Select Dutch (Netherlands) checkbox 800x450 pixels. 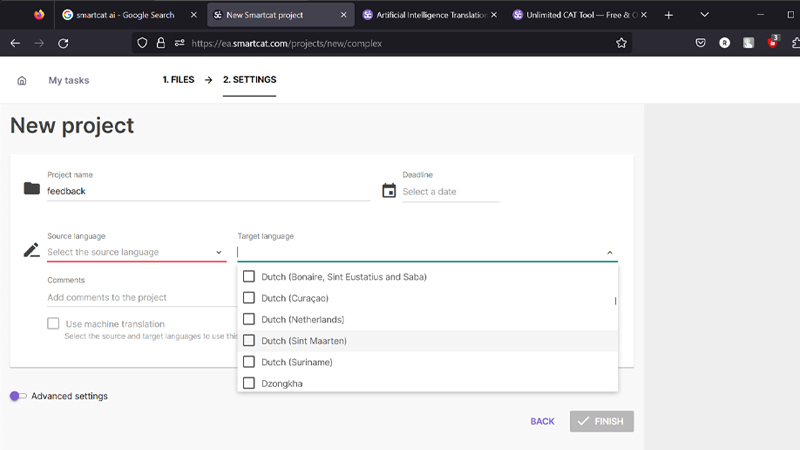tap(249, 319)
